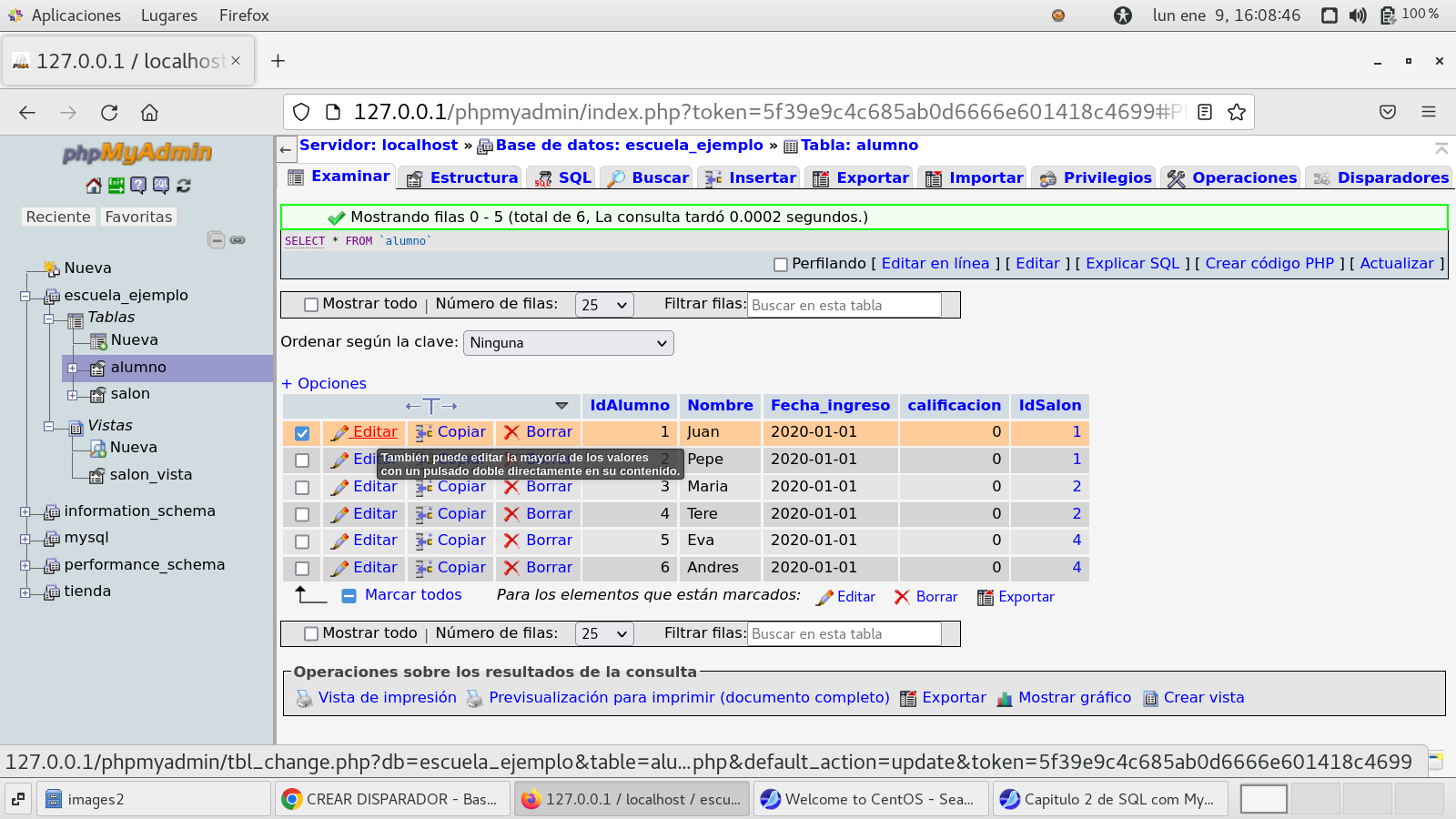Open the Ordenar según la clave dropdown
The width and height of the screenshot is (1456, 819).
[569, 343]
